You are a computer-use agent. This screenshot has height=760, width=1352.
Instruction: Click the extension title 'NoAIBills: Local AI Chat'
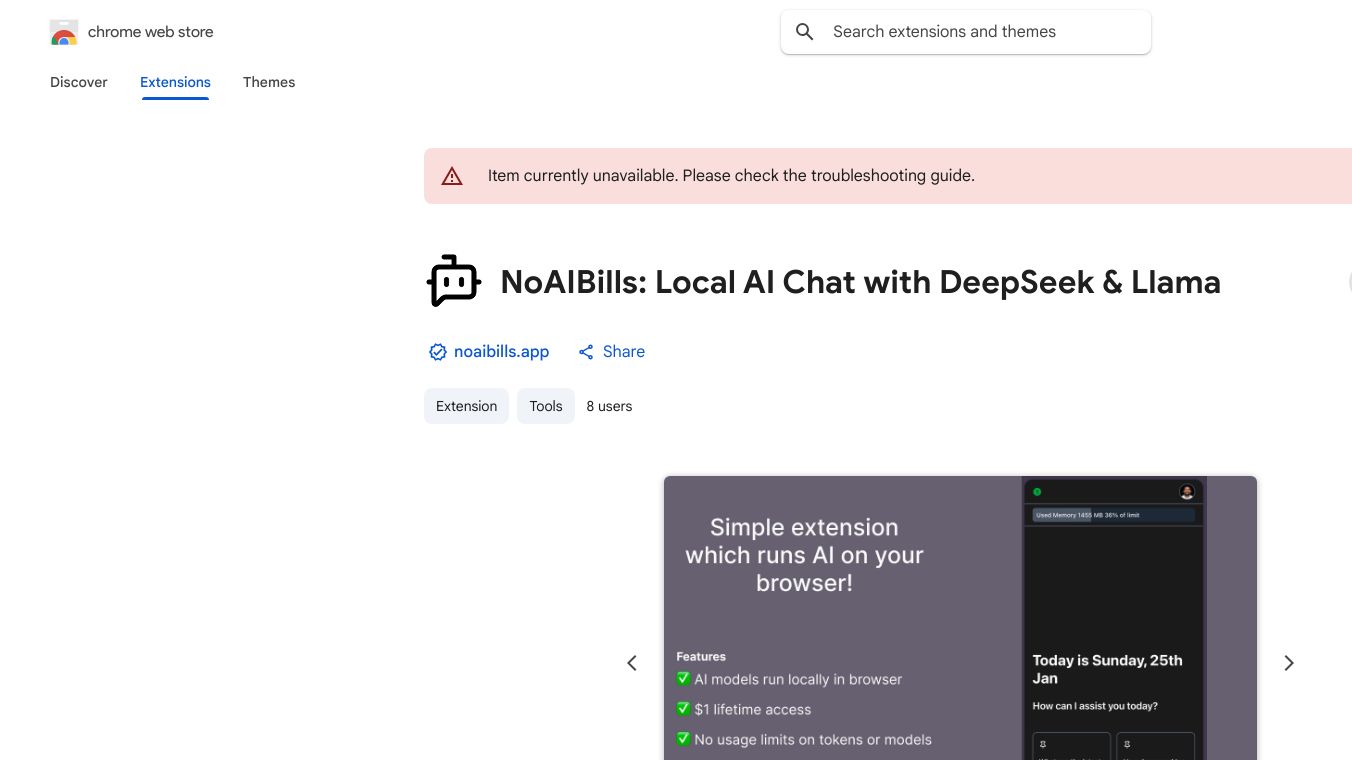pyautogui.click(x=860, y=282)
